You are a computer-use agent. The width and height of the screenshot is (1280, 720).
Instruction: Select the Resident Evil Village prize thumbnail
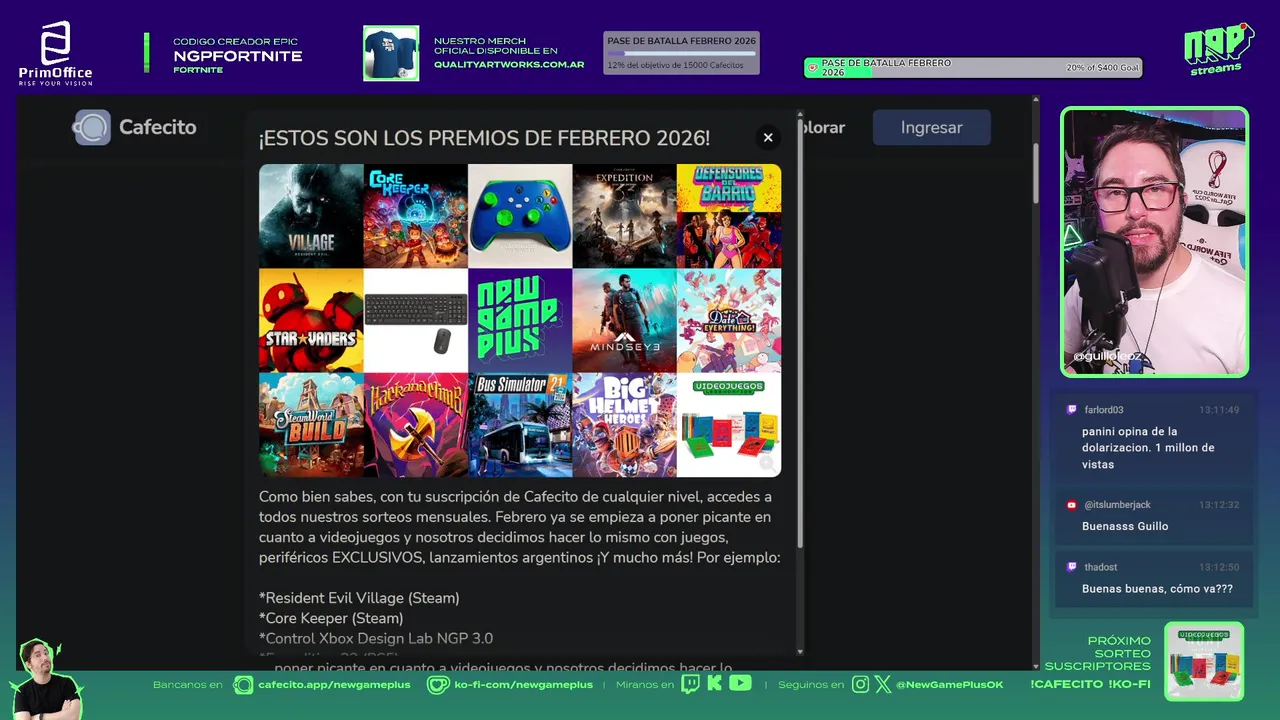pyautogui.click(x=311, y=216)
